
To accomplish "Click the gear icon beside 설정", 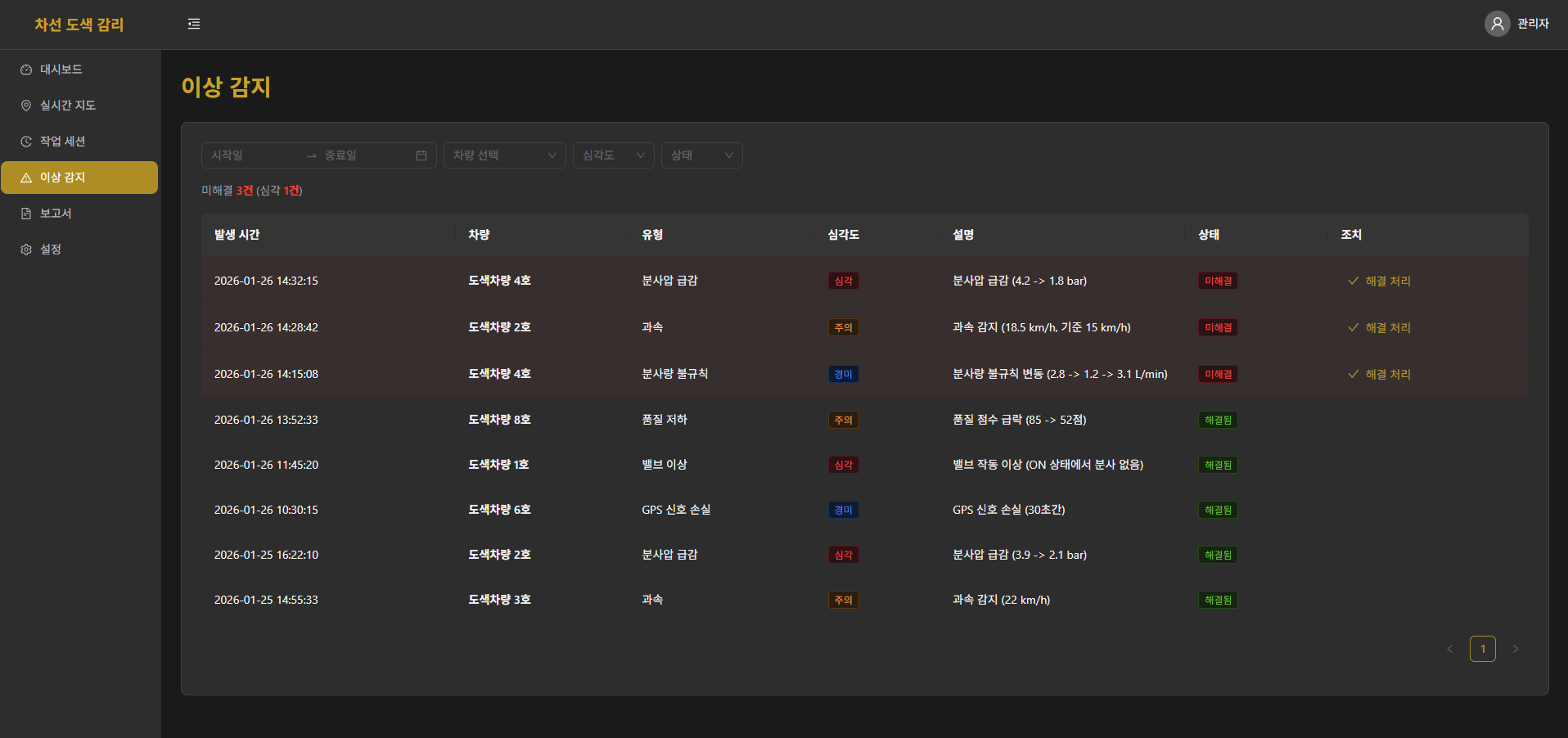I will pos(26,250).
